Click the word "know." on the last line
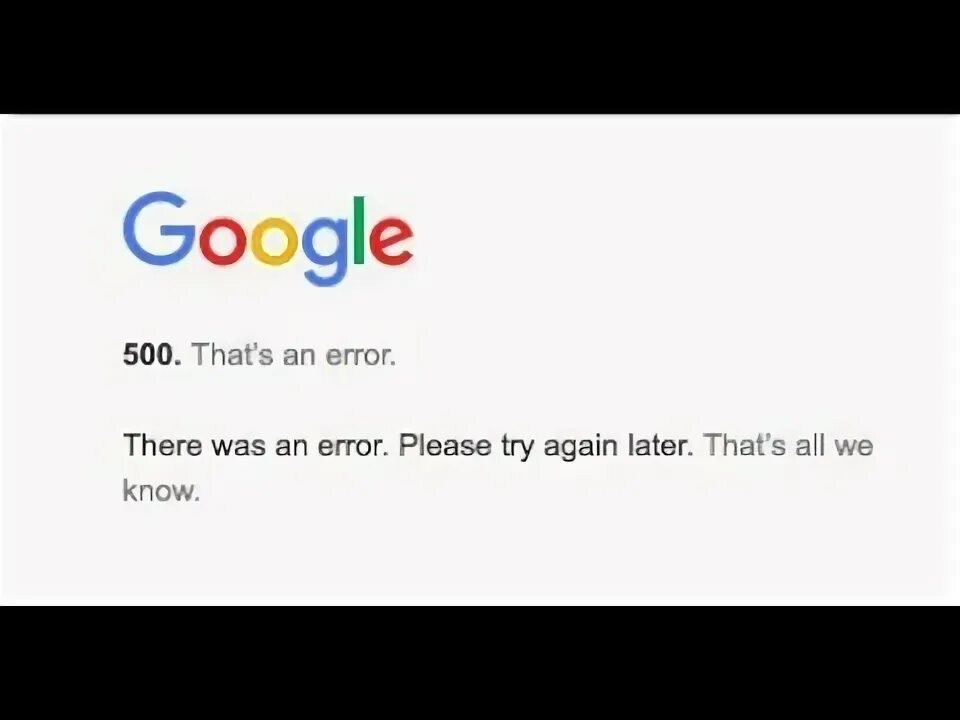Image resolution: width=960 pixels, height=720 pixels. (161, 490)
